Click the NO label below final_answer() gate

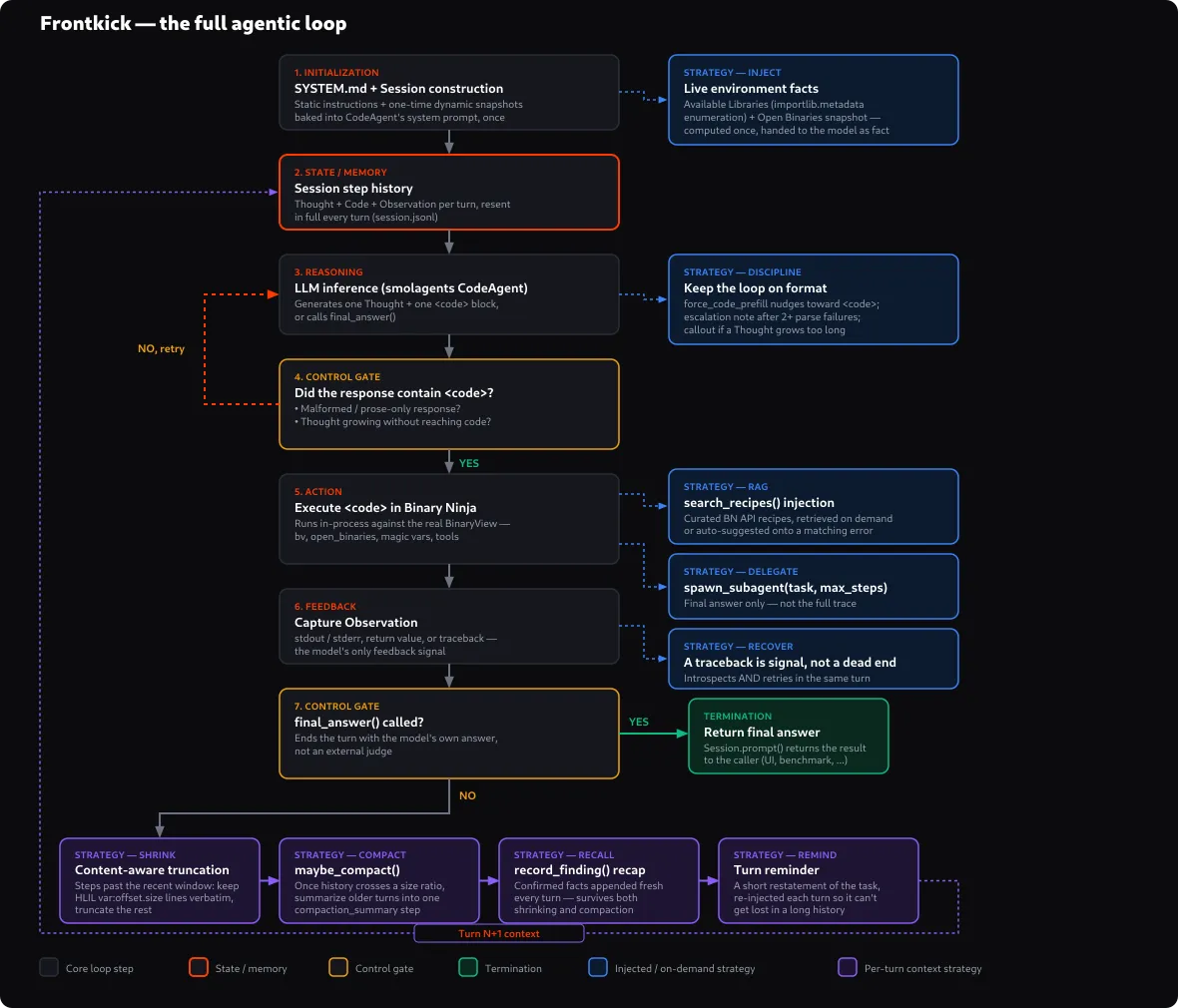click(x=467, y=795)
